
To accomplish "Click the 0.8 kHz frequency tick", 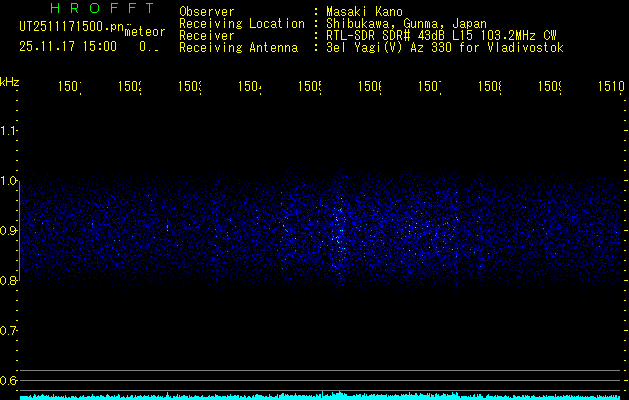I will (9, 281).
